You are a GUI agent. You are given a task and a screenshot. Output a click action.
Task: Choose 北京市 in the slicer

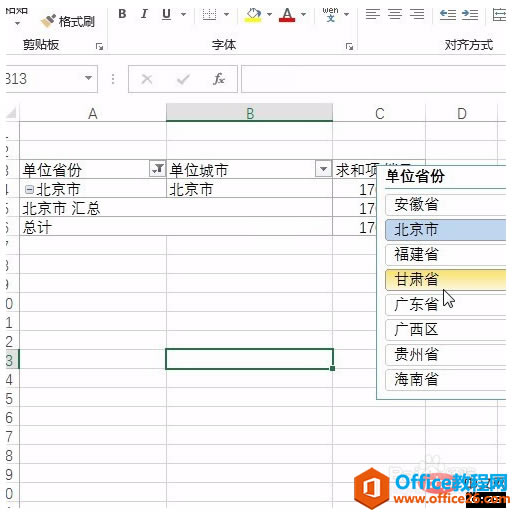(x=446, y=229)
